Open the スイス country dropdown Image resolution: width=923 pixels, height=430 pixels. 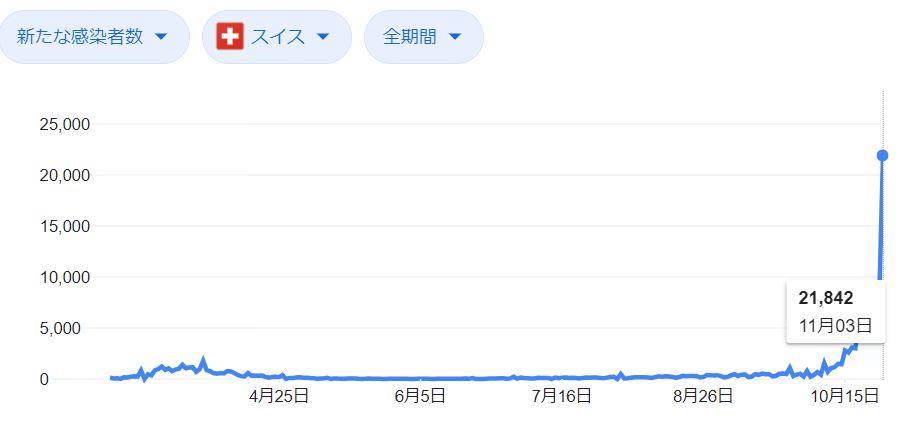(277, 37)
